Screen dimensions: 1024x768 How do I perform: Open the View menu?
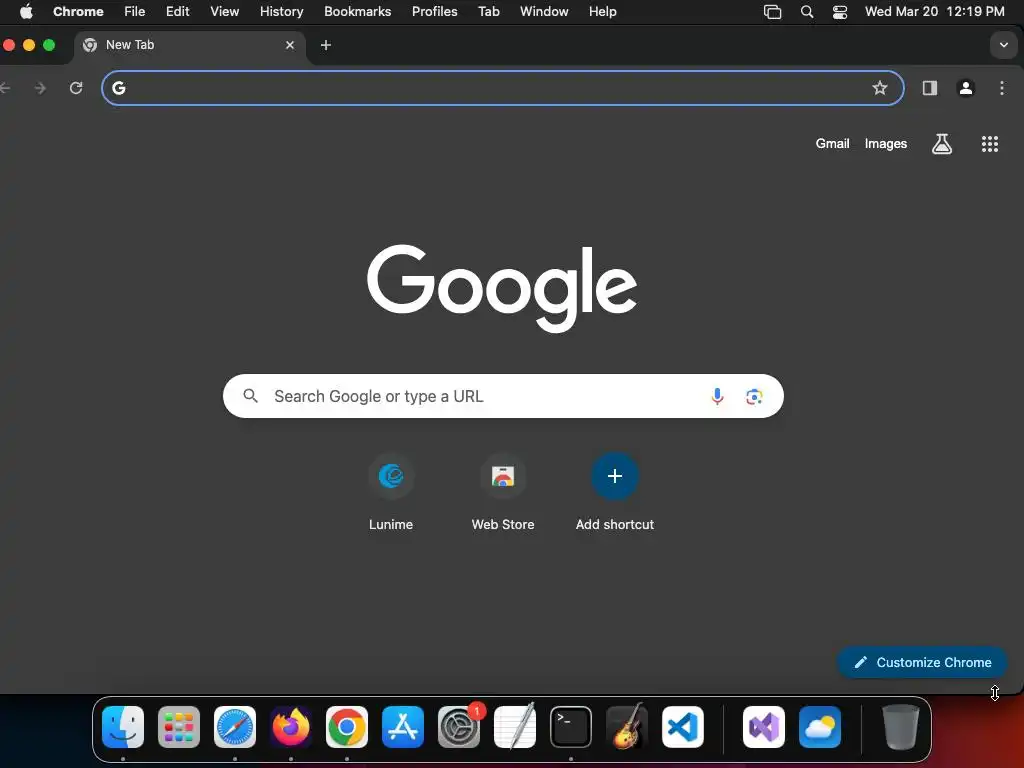[225, 11]
